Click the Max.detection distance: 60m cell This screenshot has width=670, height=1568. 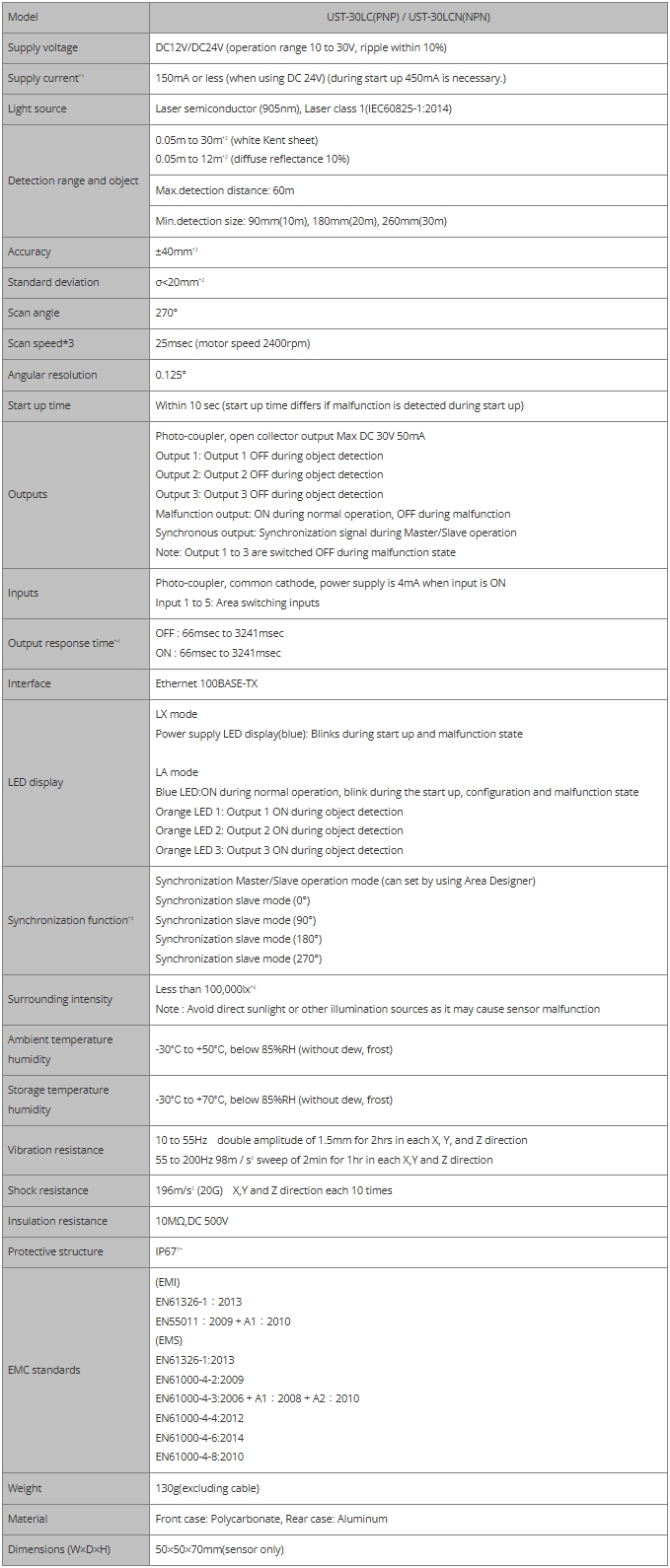pyautogui.click(x=225, y=189)
